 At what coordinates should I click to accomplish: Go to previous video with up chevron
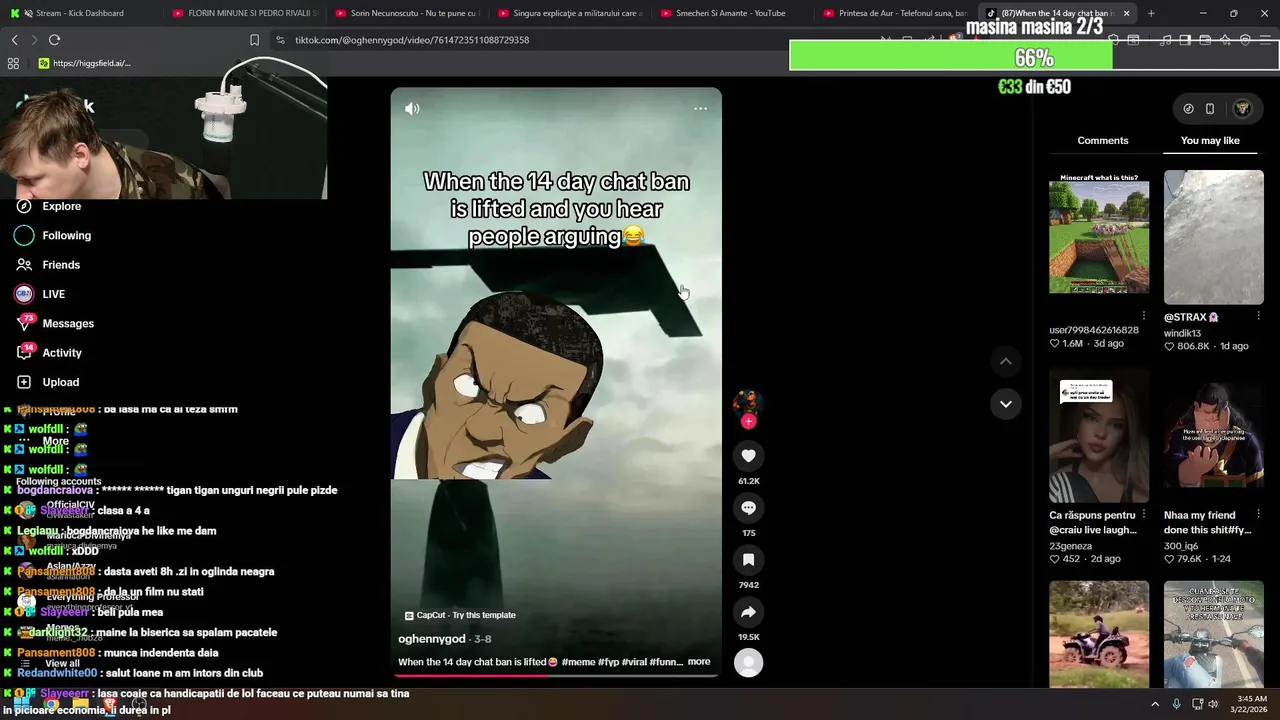pyautogui.click(x=1006, y=361)
